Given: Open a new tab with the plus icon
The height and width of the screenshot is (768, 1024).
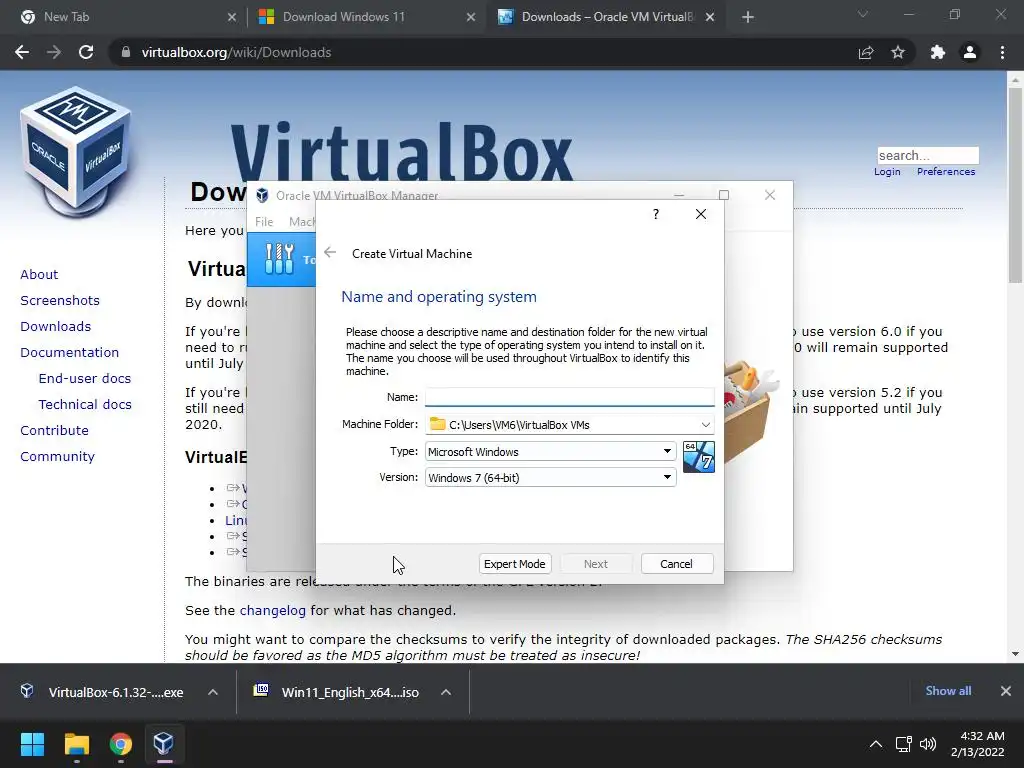Looking at the screenshot, I should tap(748, 17).
